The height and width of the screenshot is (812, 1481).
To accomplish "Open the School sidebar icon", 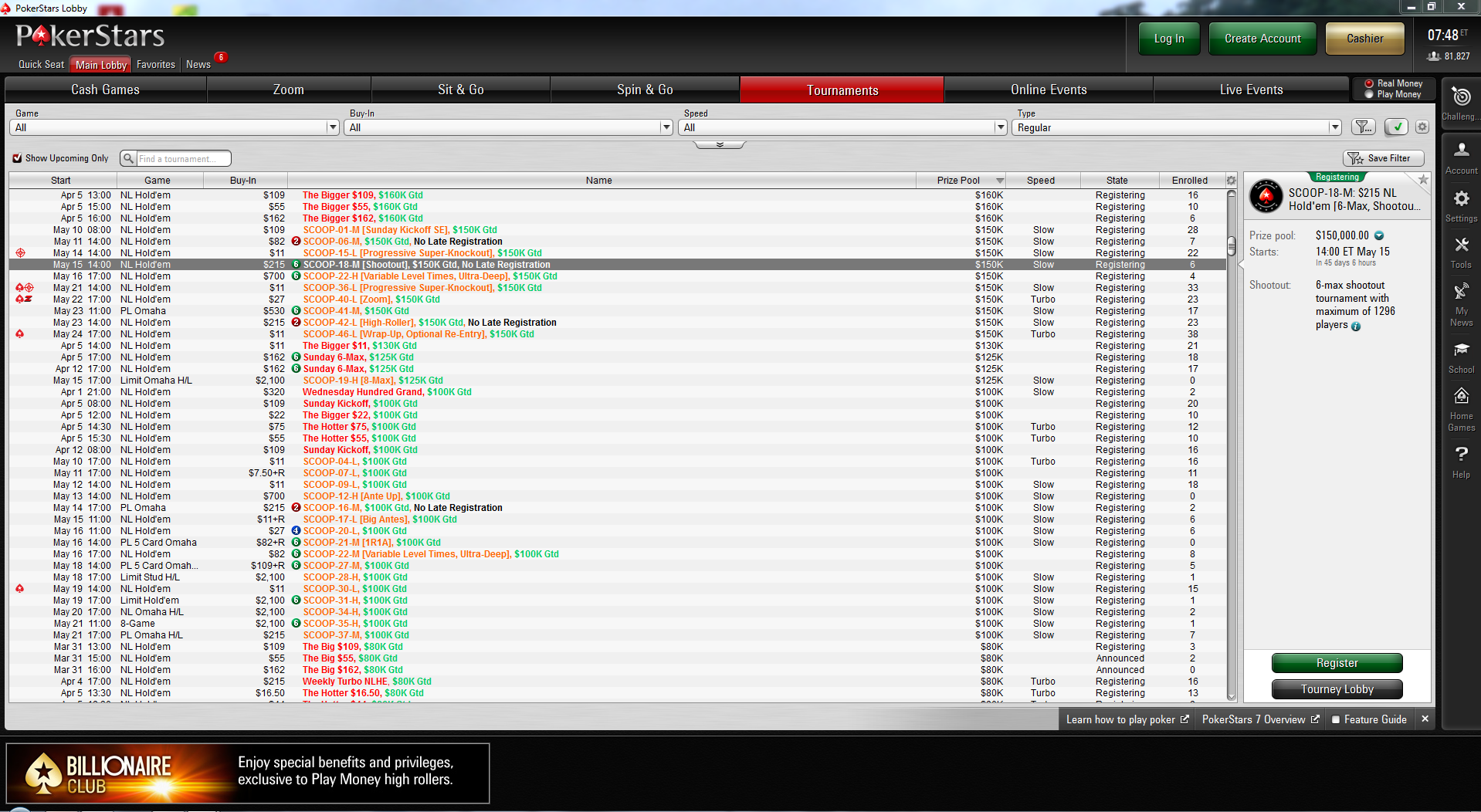I will coord(1461,350).
